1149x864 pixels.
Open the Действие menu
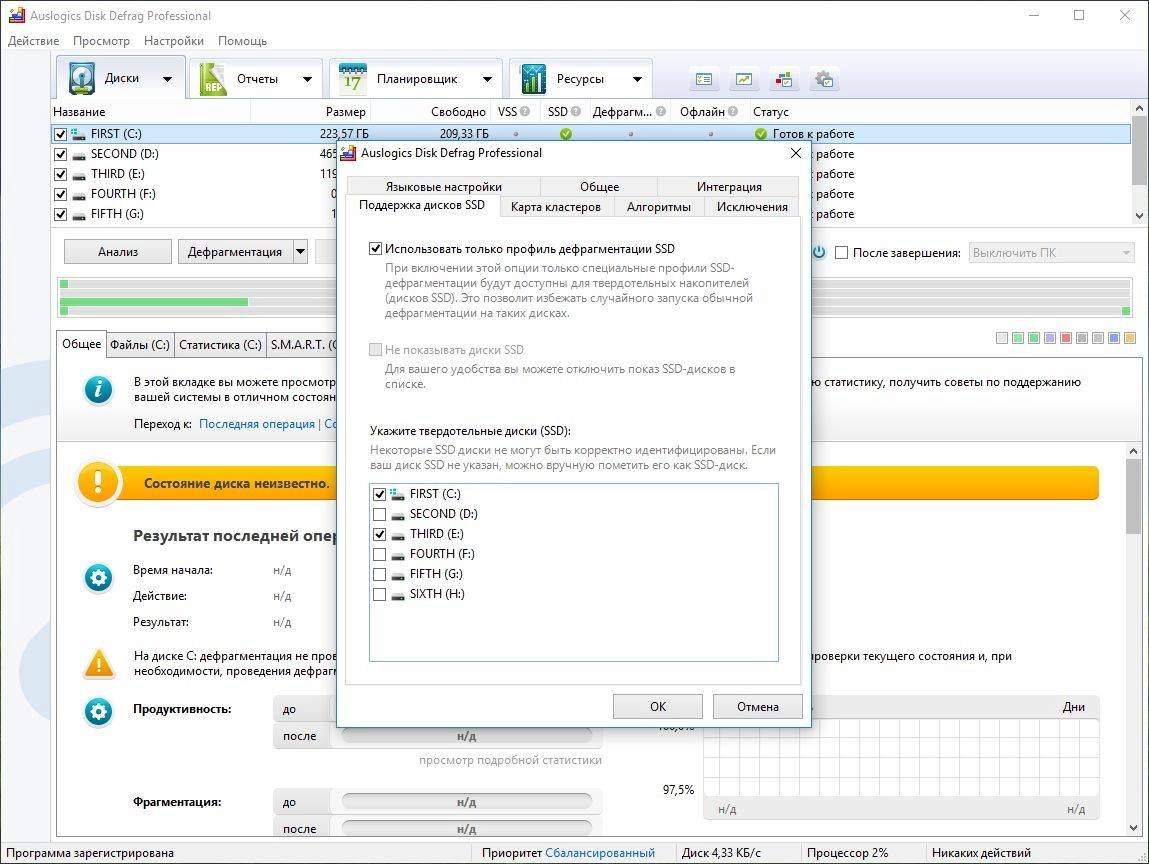(x=33, y=40)
